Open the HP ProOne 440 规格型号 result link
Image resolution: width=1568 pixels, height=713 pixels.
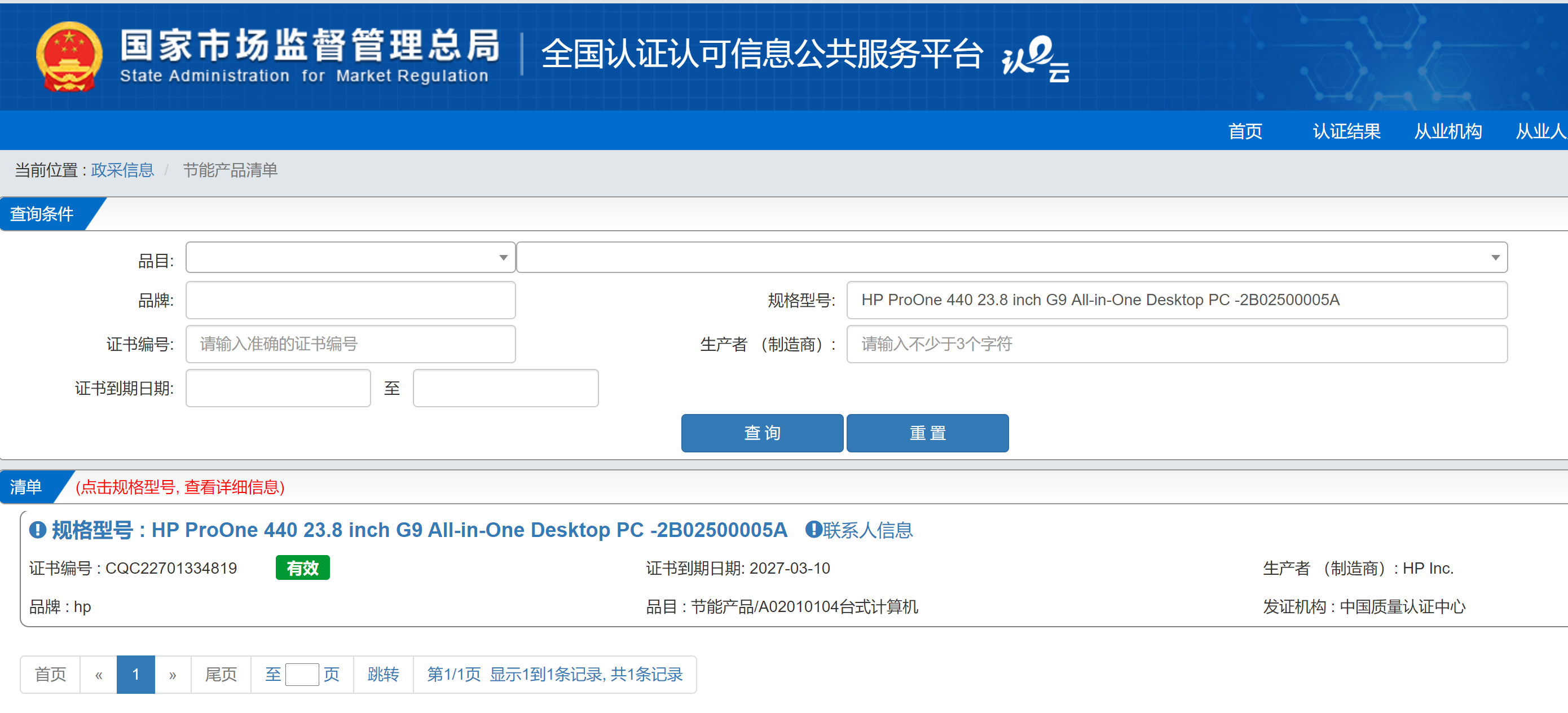[420, 530]
